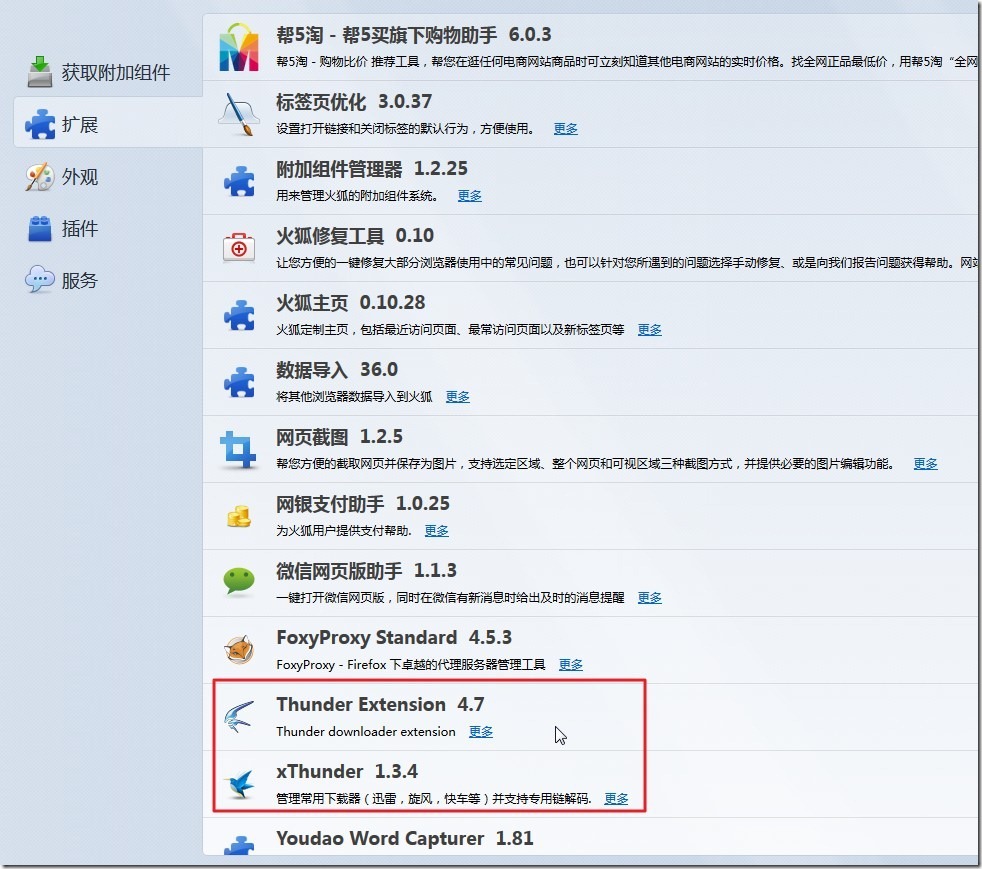
Task: Switch to the 外观 category
Action: pos(108,177)
